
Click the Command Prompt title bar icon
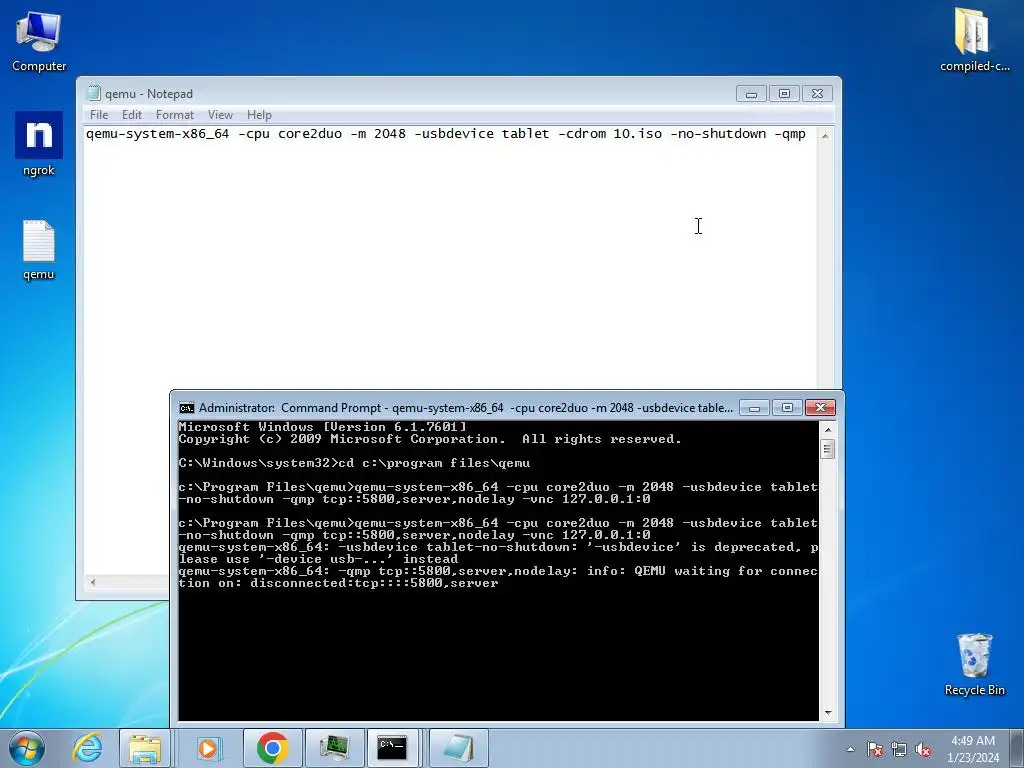coord(186,408)
